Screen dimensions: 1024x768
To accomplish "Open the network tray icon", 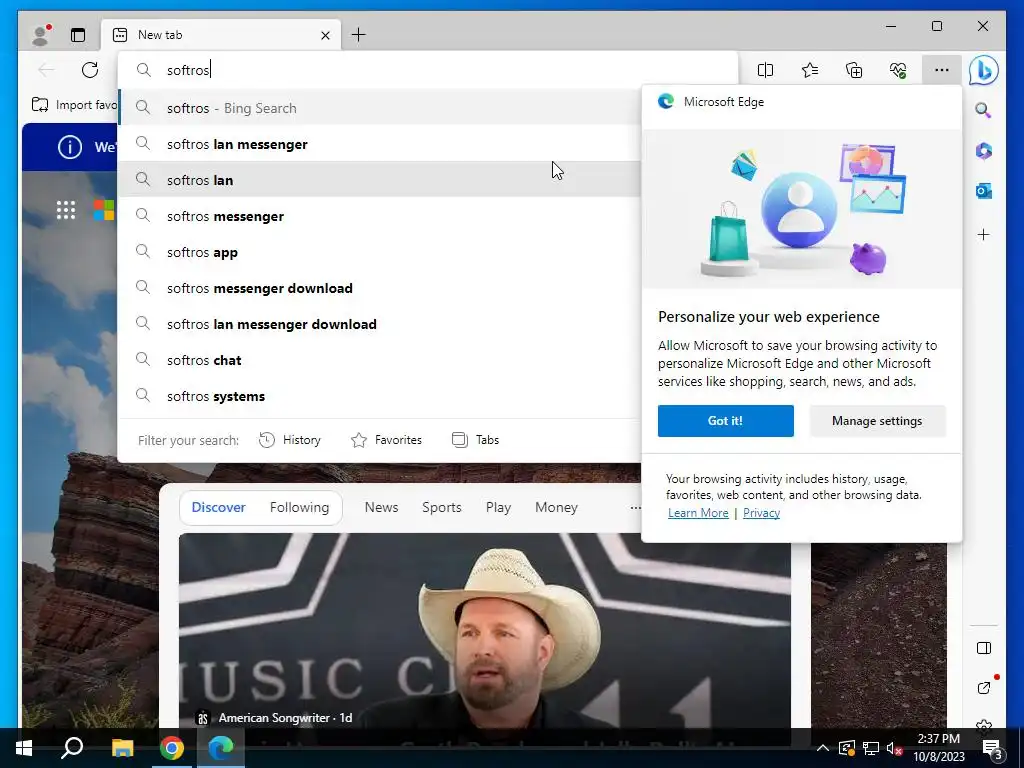I will 871,748.
